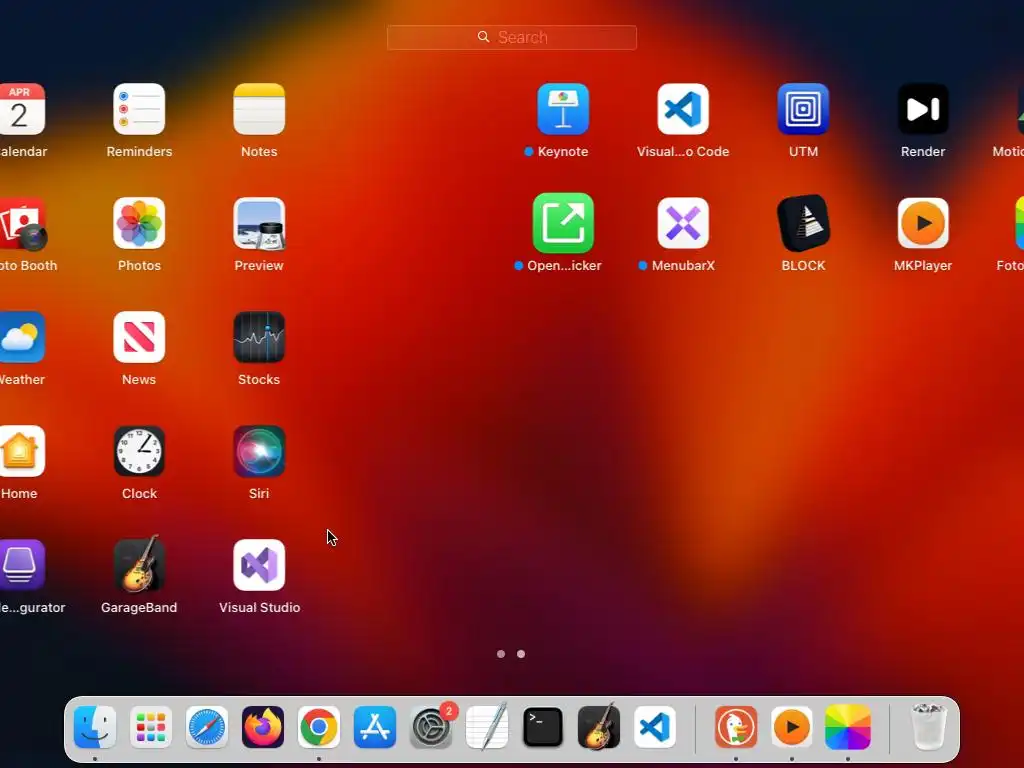Open Google Chrome from the Dock
The width and height of the screenshot is (1024, 768).
319,727
